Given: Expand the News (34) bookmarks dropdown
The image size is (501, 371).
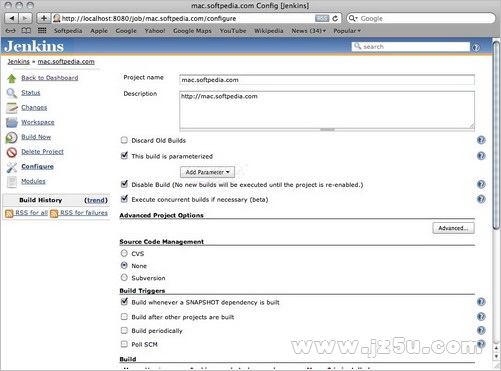Looking at the screenshot, I should (x=309, y=31).
